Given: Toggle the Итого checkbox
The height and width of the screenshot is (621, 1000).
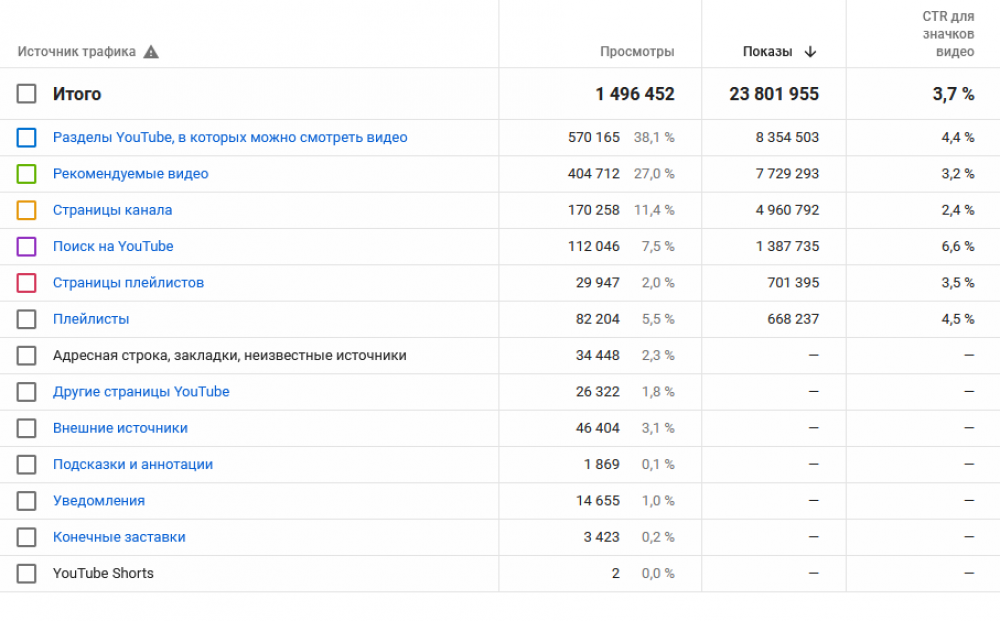Looking at the screenshot, I should (x=27, y=94).
